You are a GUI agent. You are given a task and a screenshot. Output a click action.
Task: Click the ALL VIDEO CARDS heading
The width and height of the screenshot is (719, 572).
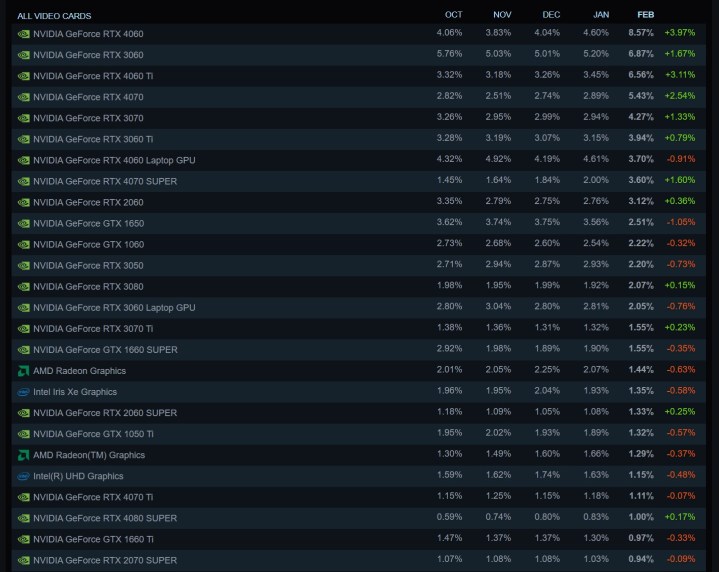(54, 16)
